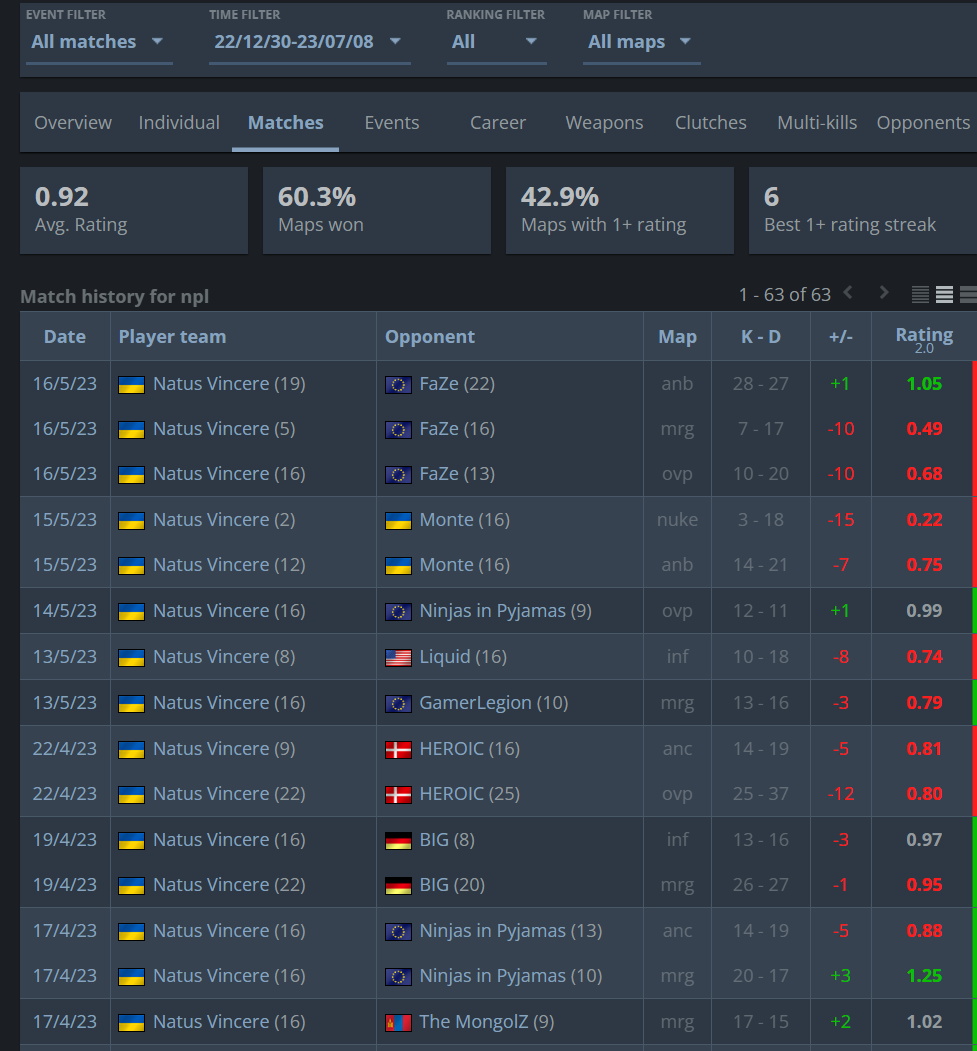
Task: Sort by the K - D column header
Action: click(761, 336)
